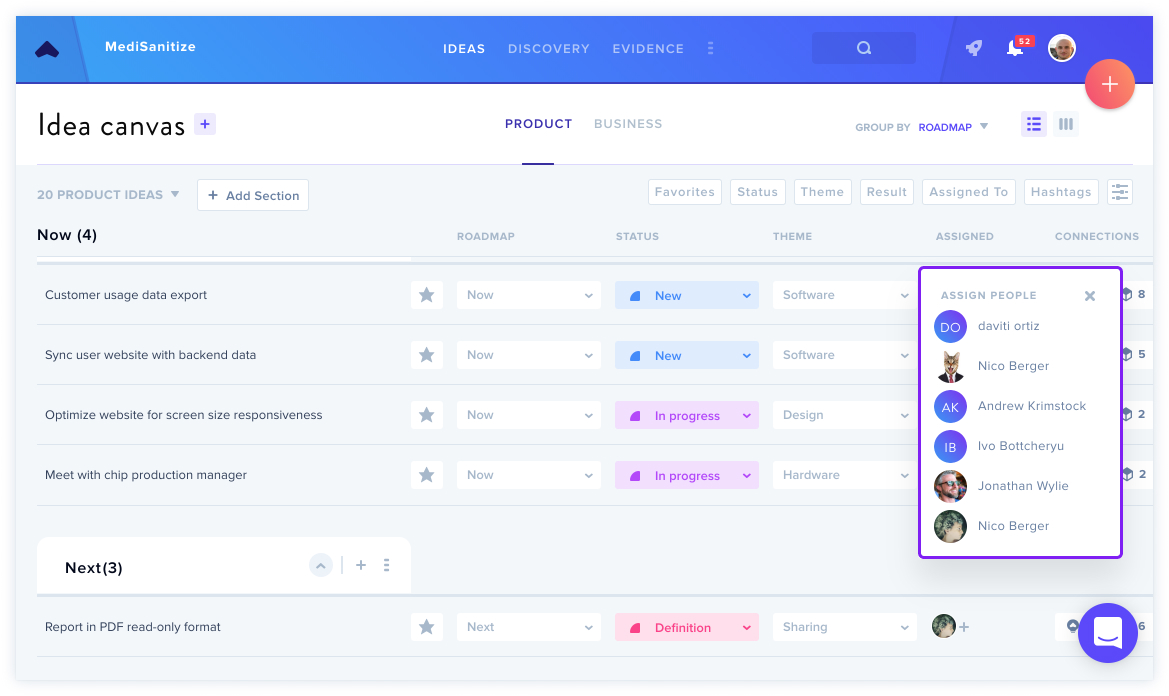
Task: Go to the EVIDENCE menu
Action: (648, 48)
